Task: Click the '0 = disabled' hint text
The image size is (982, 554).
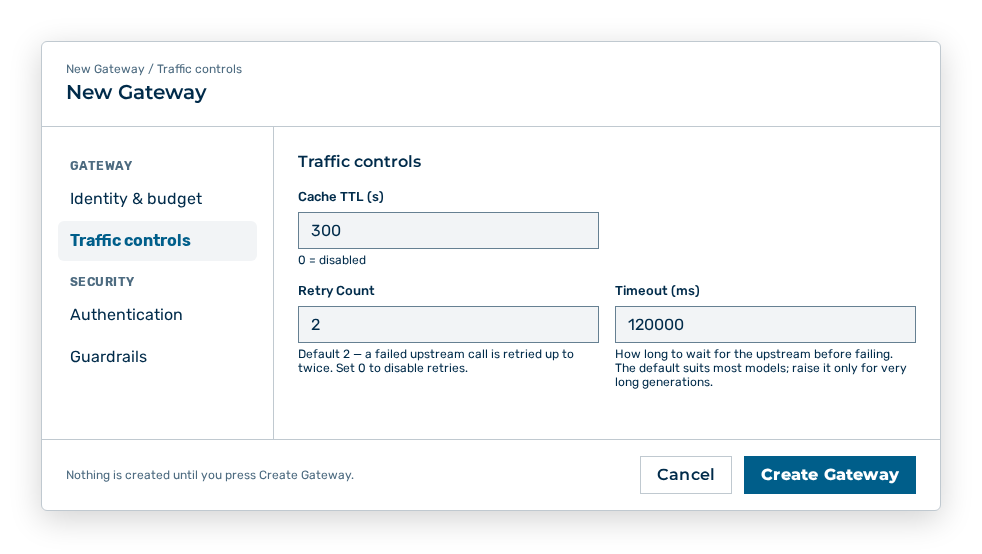Action: coord(332,260)
